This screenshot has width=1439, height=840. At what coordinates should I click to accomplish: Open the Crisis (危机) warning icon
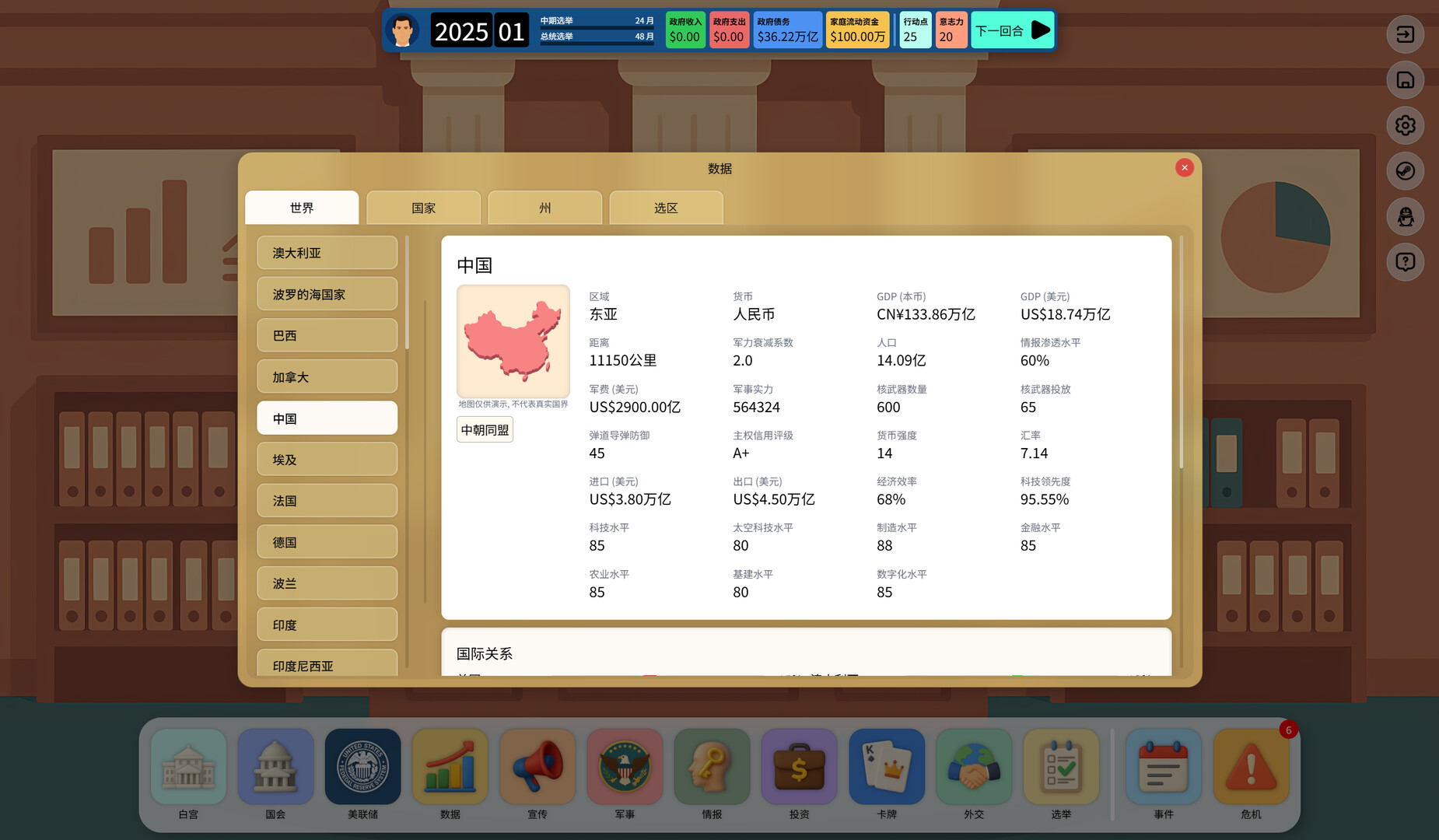click(1251, 767)
